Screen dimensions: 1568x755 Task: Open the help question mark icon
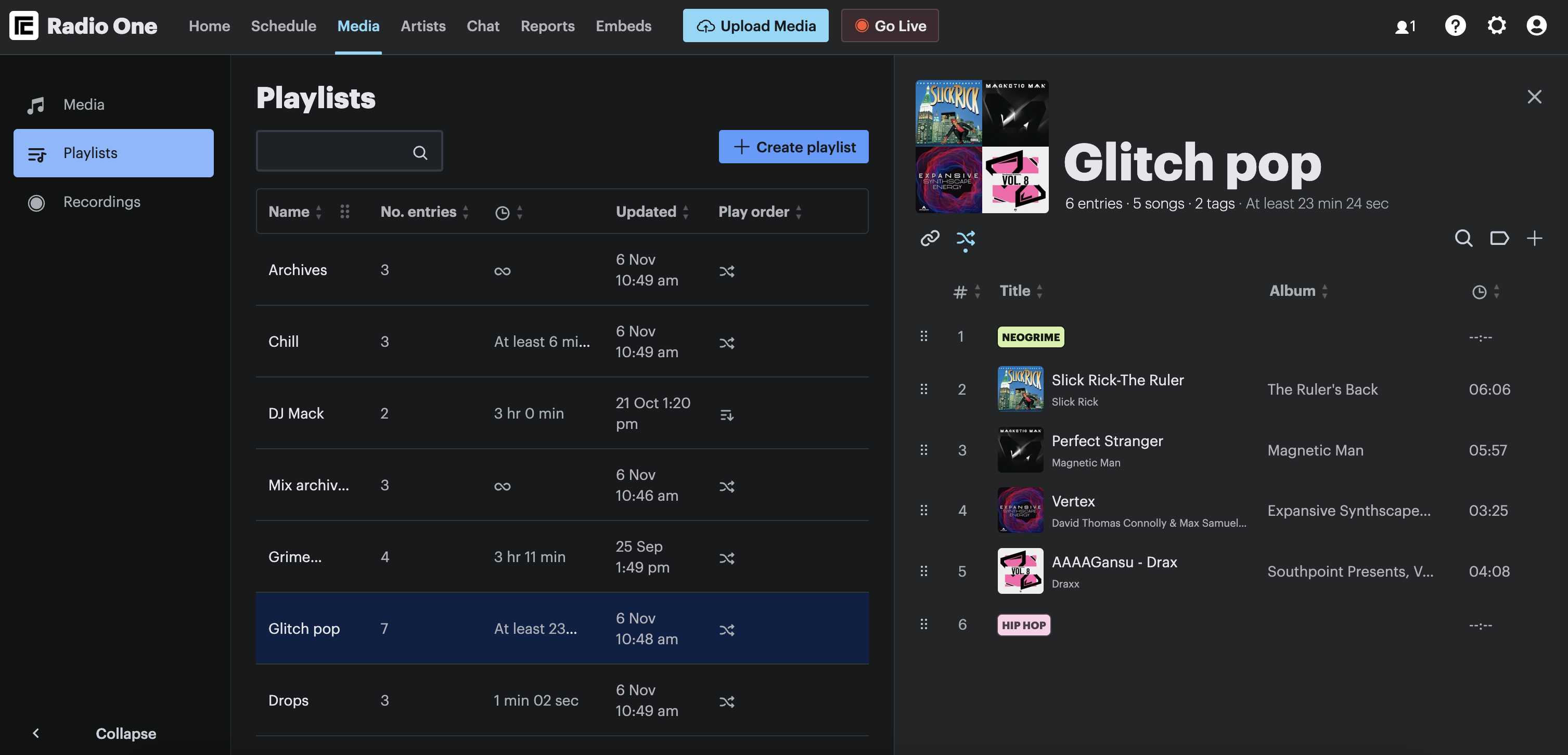[1455, 25]
